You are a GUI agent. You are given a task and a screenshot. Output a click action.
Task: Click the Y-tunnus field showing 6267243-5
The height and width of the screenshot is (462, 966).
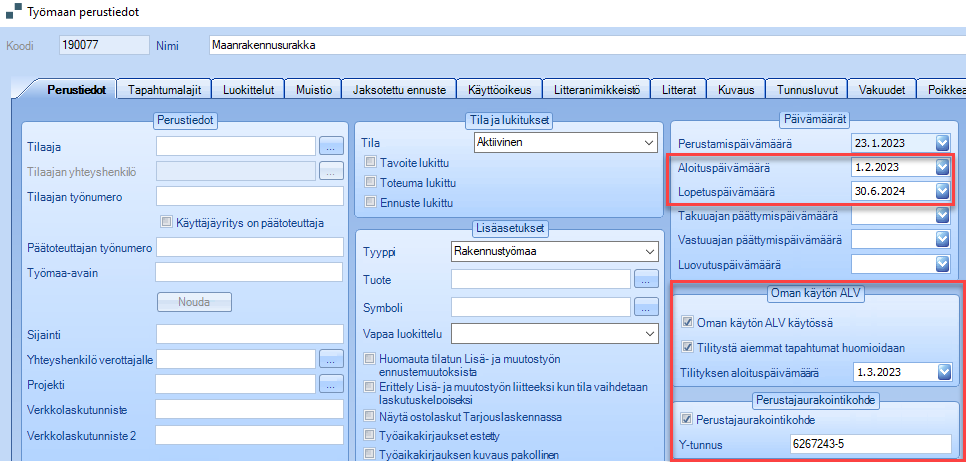coord(871,444)
